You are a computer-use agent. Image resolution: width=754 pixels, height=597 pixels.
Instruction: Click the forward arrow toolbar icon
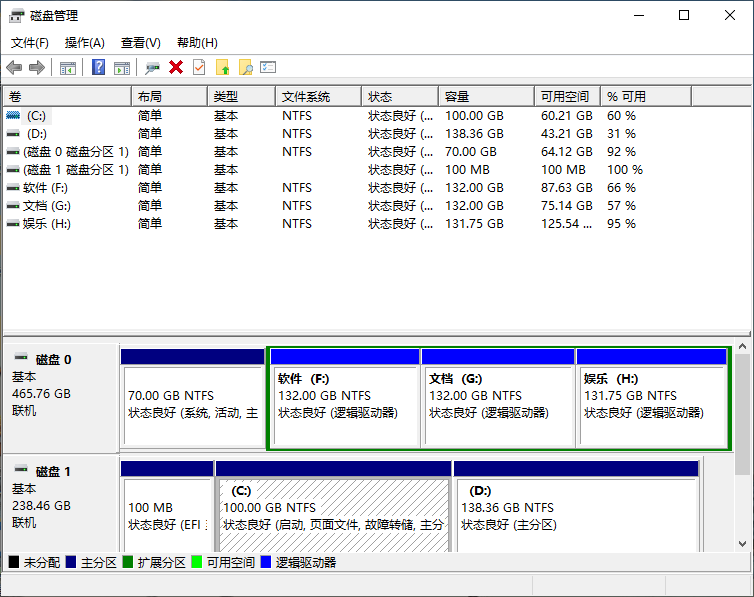click(37, 67)
